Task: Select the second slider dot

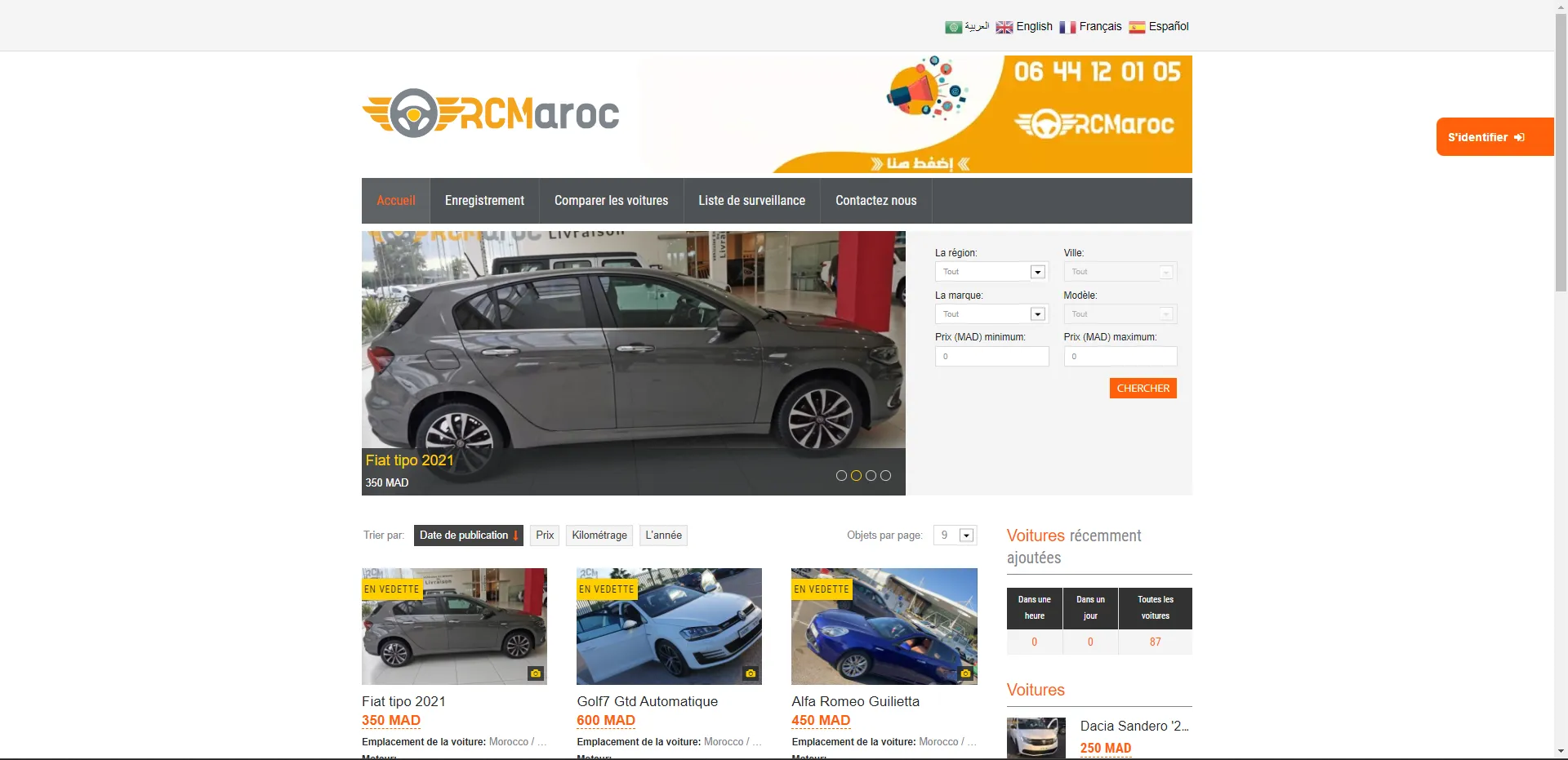Action: coord(856,475)
